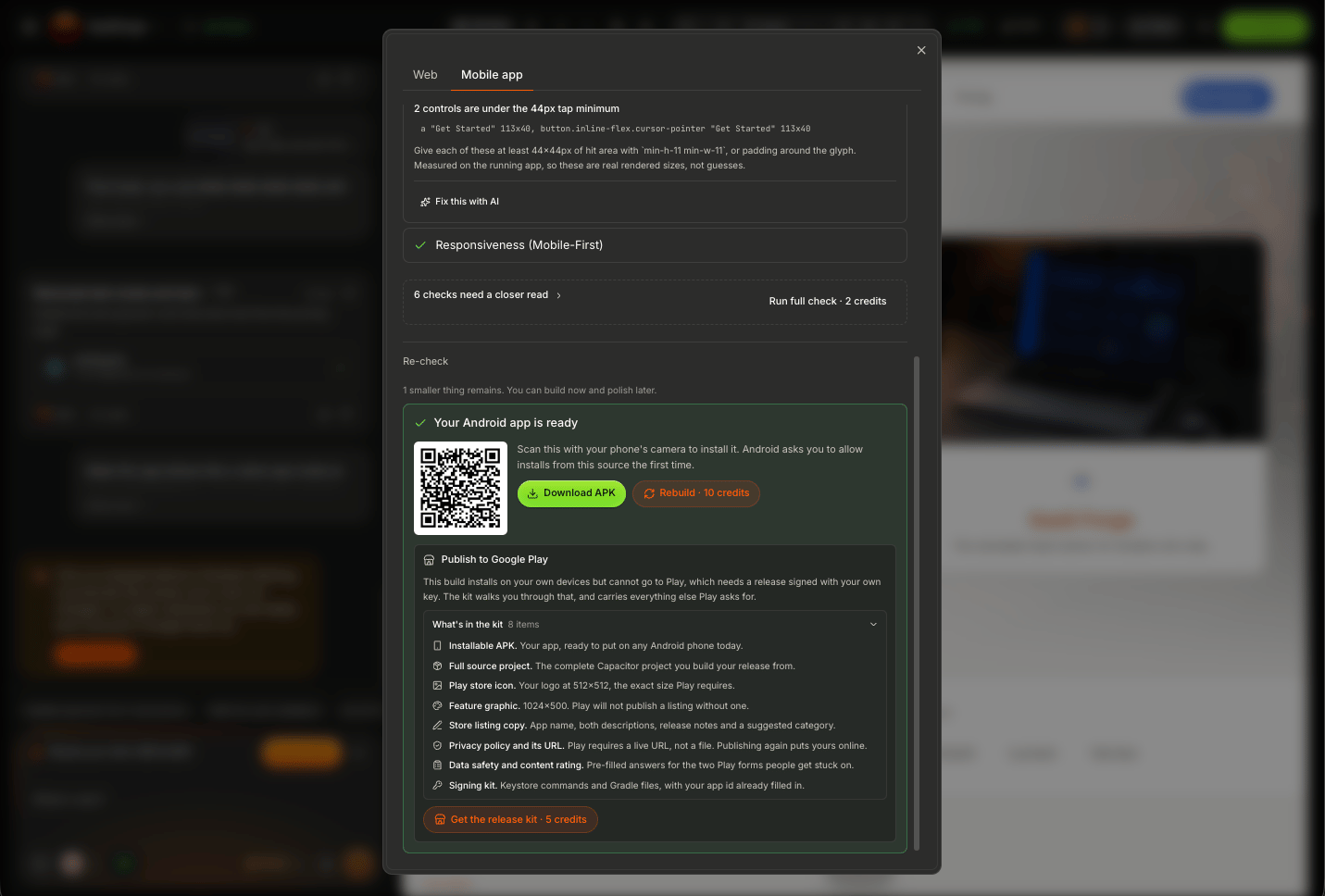Click the Re-check link
Viewport: 1325px width, 896px height.
click(426, 362)
